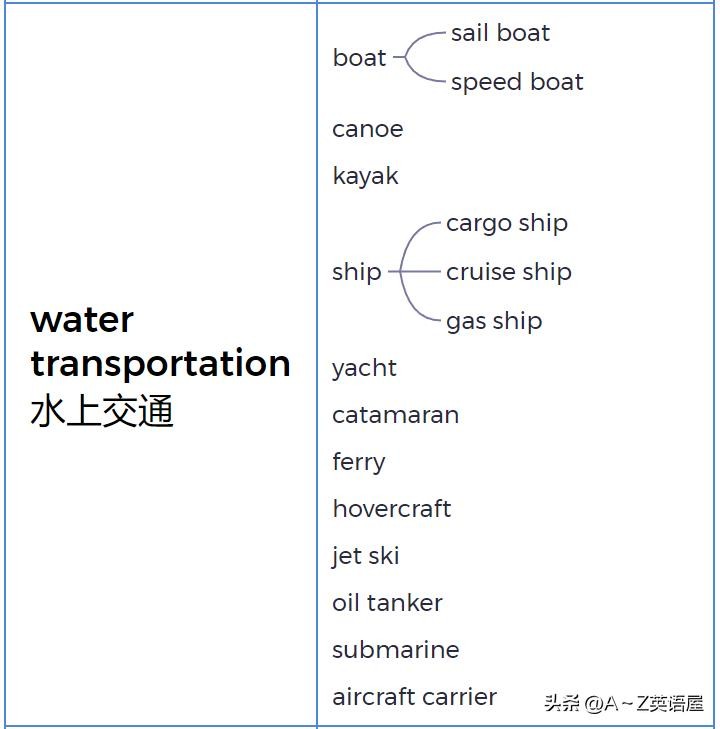Viewport: 720px width, 729px height.
Task: Click the 'kayak' entry
Action: [x=365, y=176]
